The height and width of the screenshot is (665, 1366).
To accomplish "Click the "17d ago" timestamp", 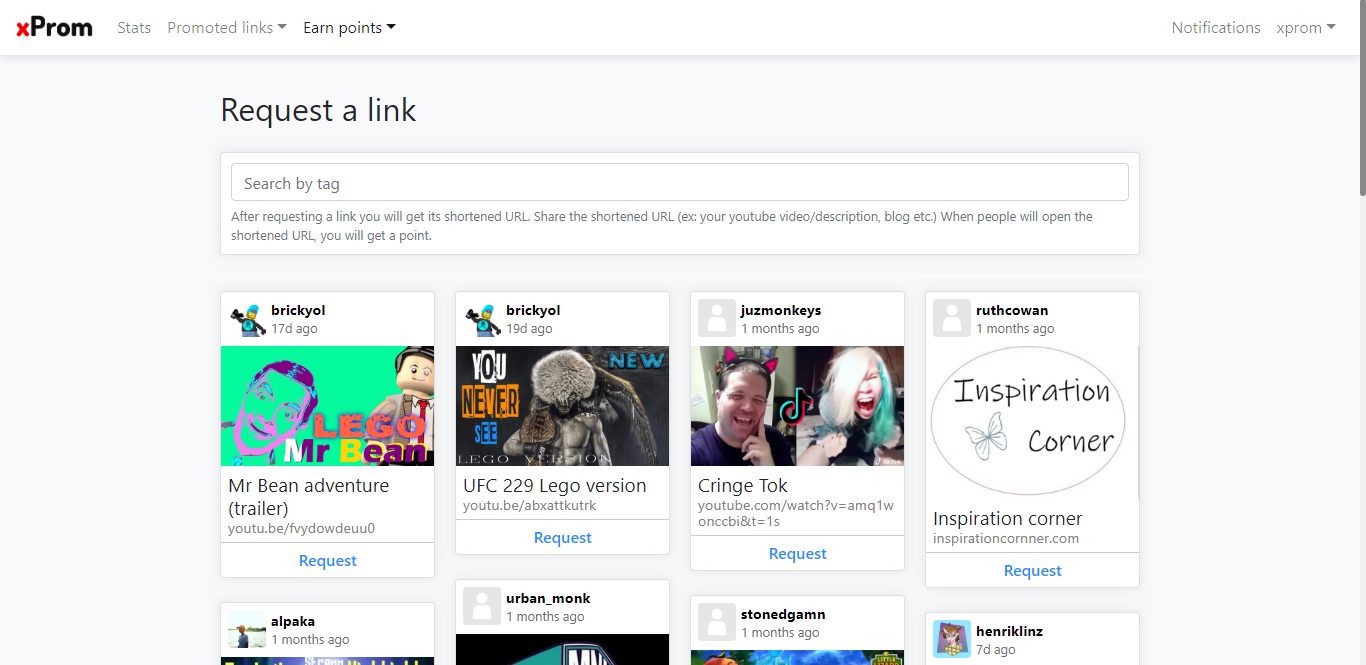I will (294, 328).
